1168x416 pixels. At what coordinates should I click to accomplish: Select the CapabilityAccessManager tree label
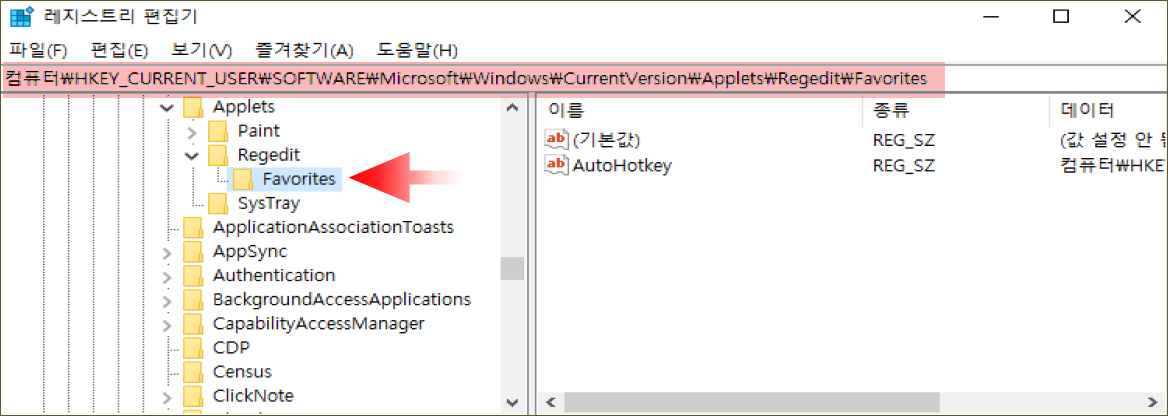tap(318, 324)
